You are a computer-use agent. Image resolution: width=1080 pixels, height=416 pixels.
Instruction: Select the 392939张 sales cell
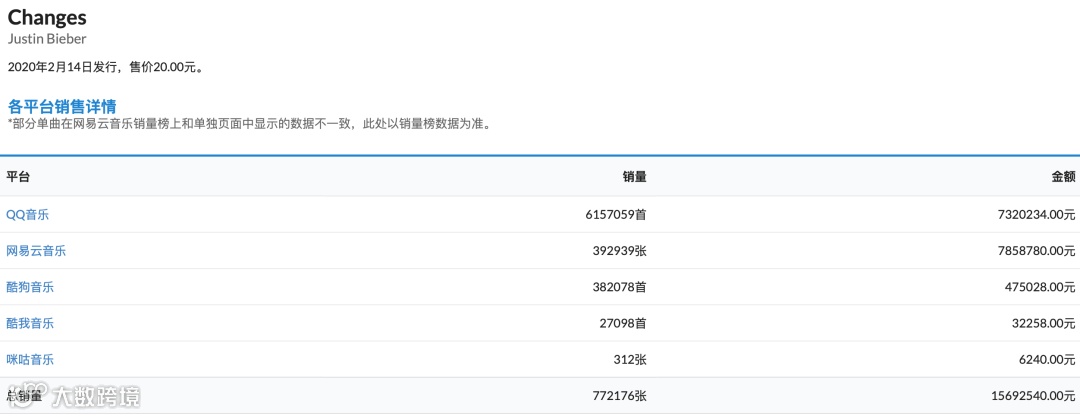[619, 251]
